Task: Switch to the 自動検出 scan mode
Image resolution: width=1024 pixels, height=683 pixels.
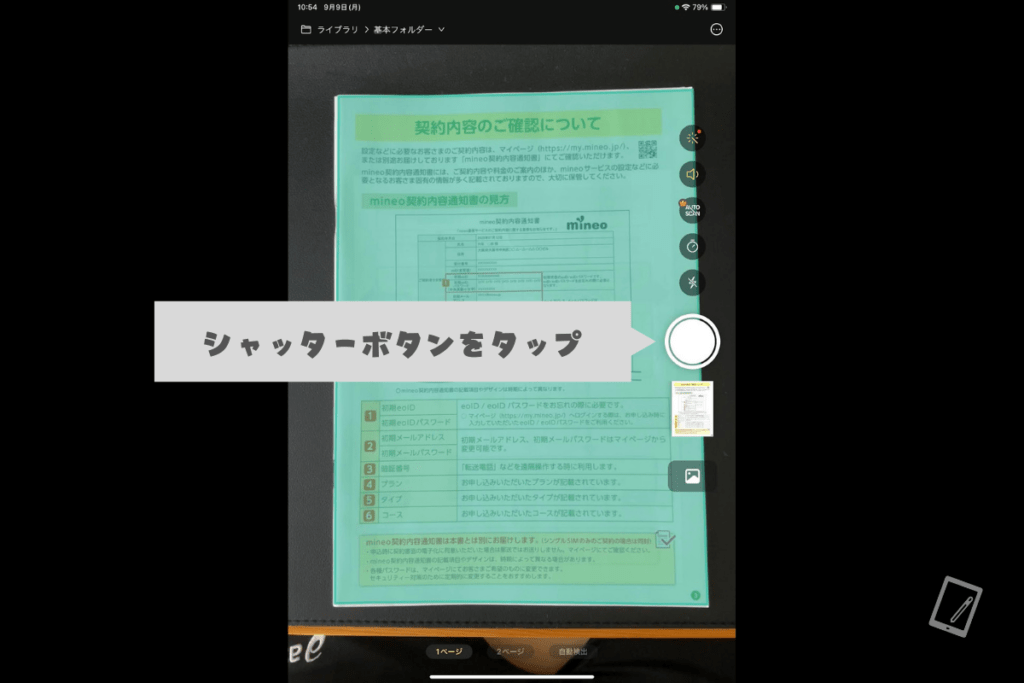Action: 573,651
